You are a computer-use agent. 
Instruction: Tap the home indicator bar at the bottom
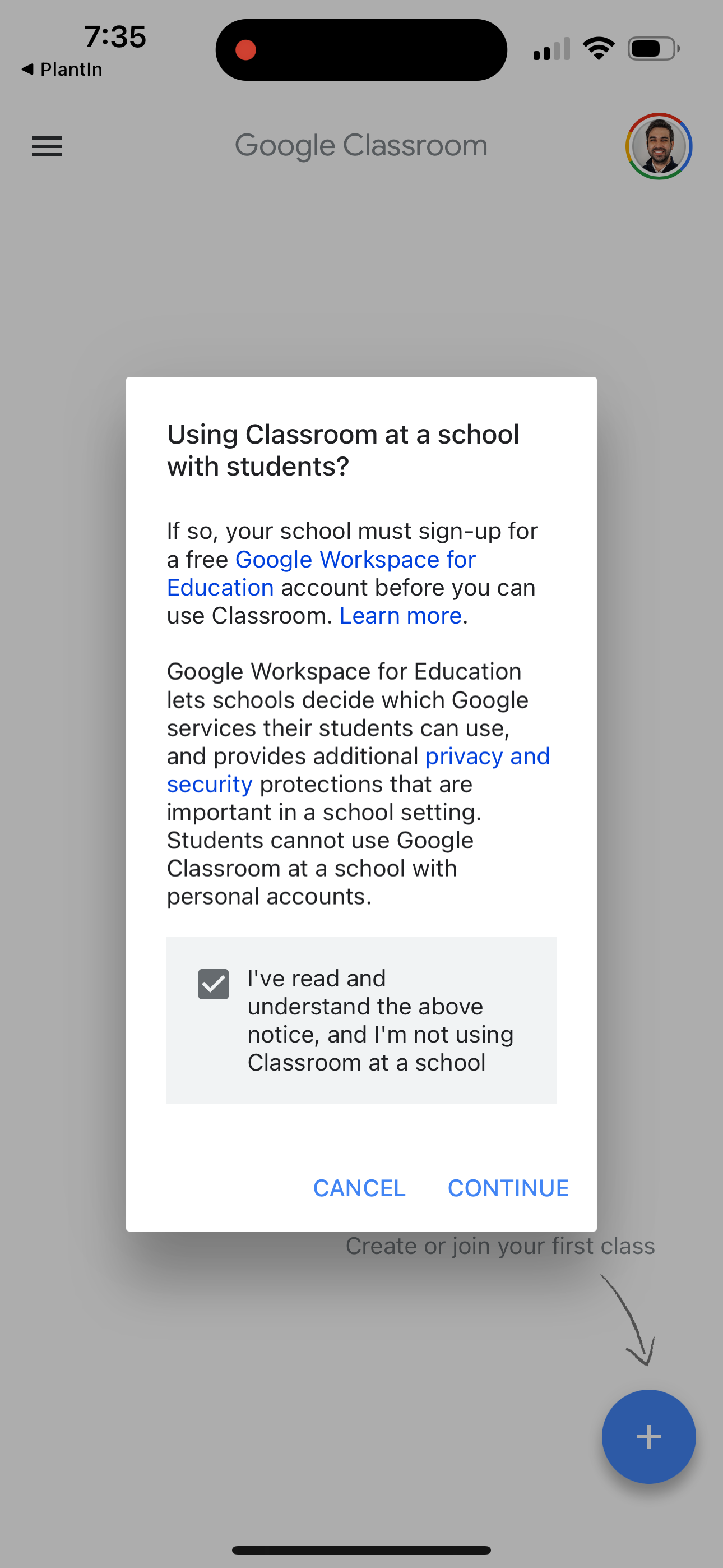[361, 1548]
